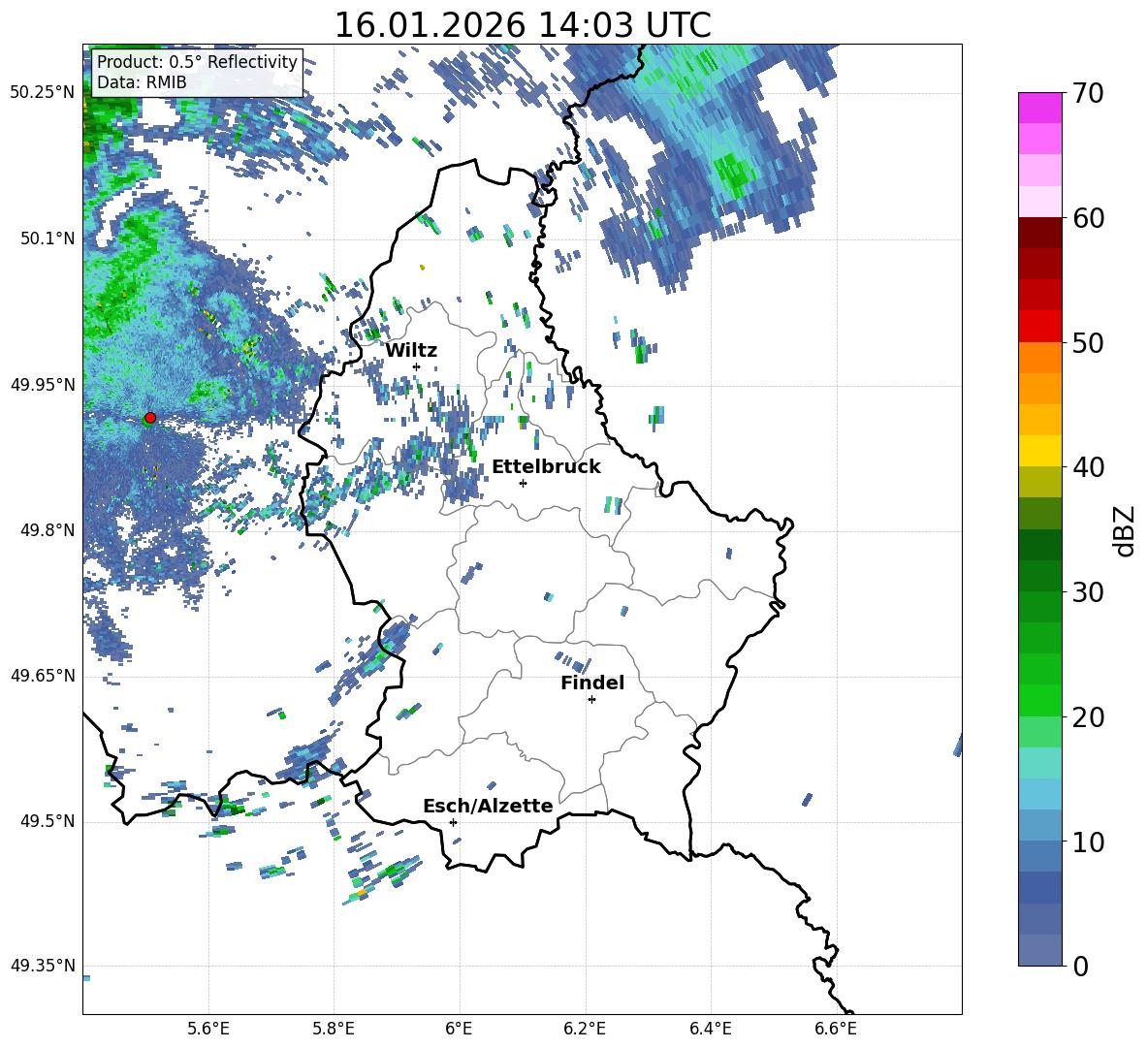Click the 49.65°N latitude label
The height and width of the screenshot is (1048, 1148).
coord(43,675)
